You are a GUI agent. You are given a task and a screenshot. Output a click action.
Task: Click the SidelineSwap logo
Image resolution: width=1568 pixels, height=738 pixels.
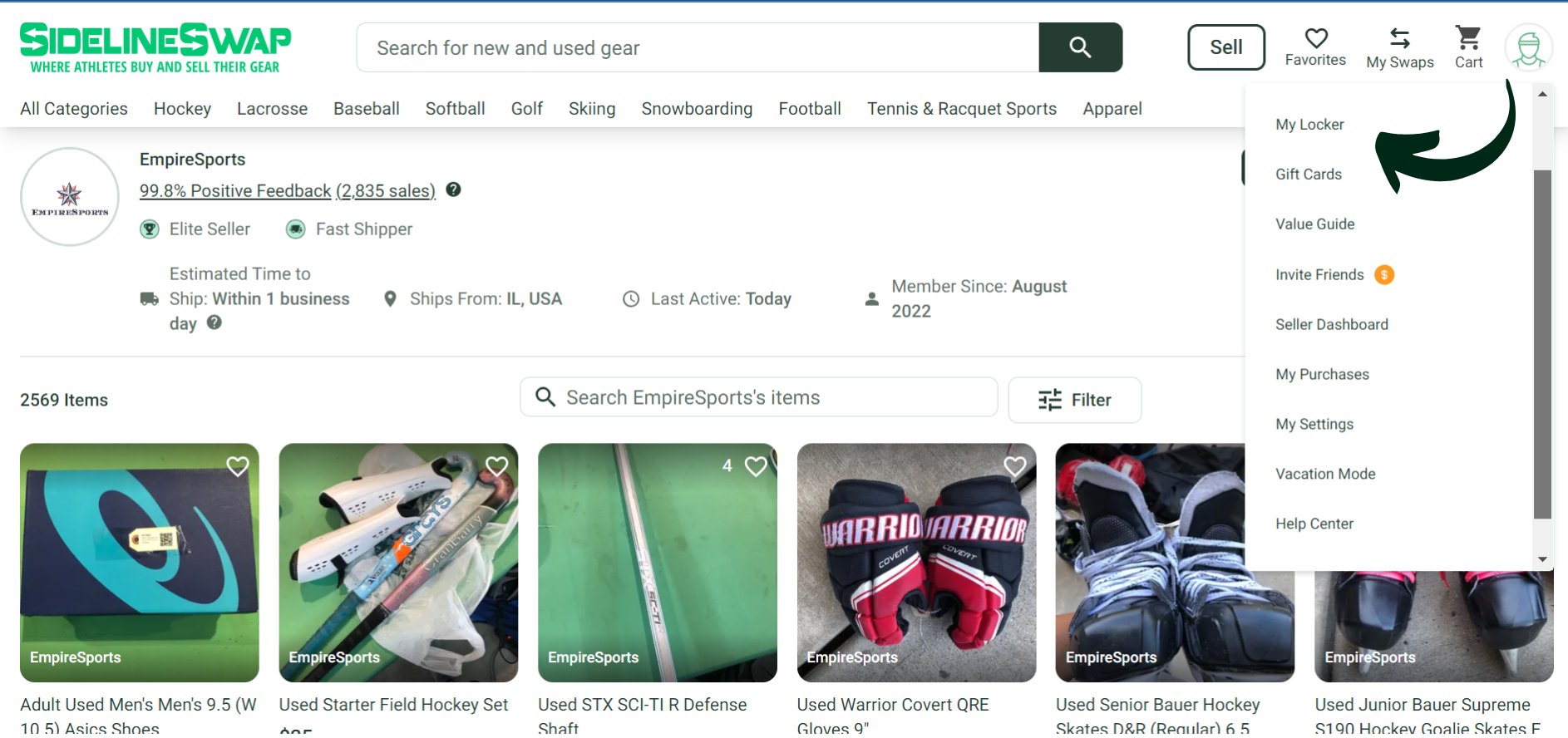click(155, 48)
